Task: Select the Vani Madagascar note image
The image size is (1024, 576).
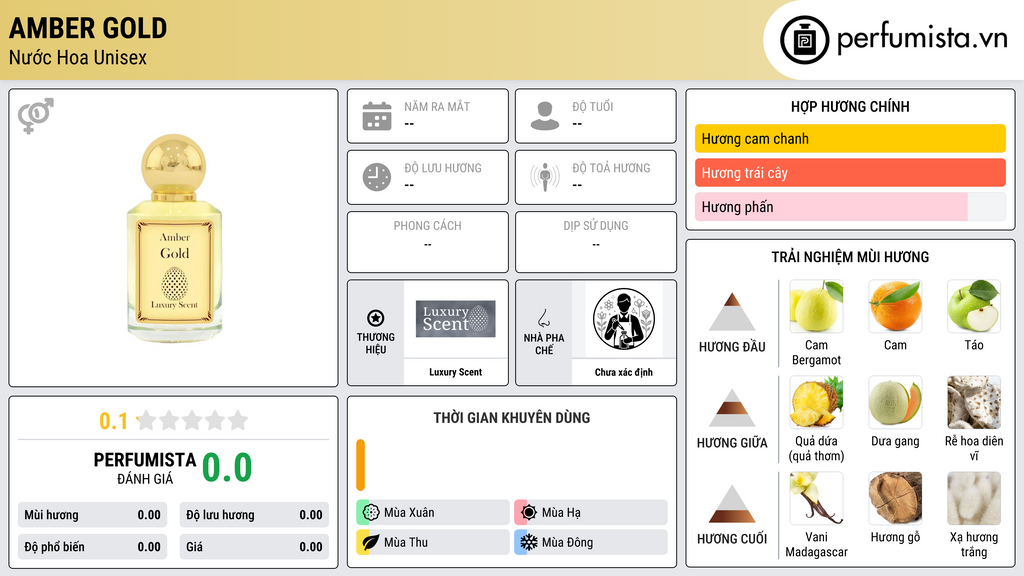Action: point(816,498)
